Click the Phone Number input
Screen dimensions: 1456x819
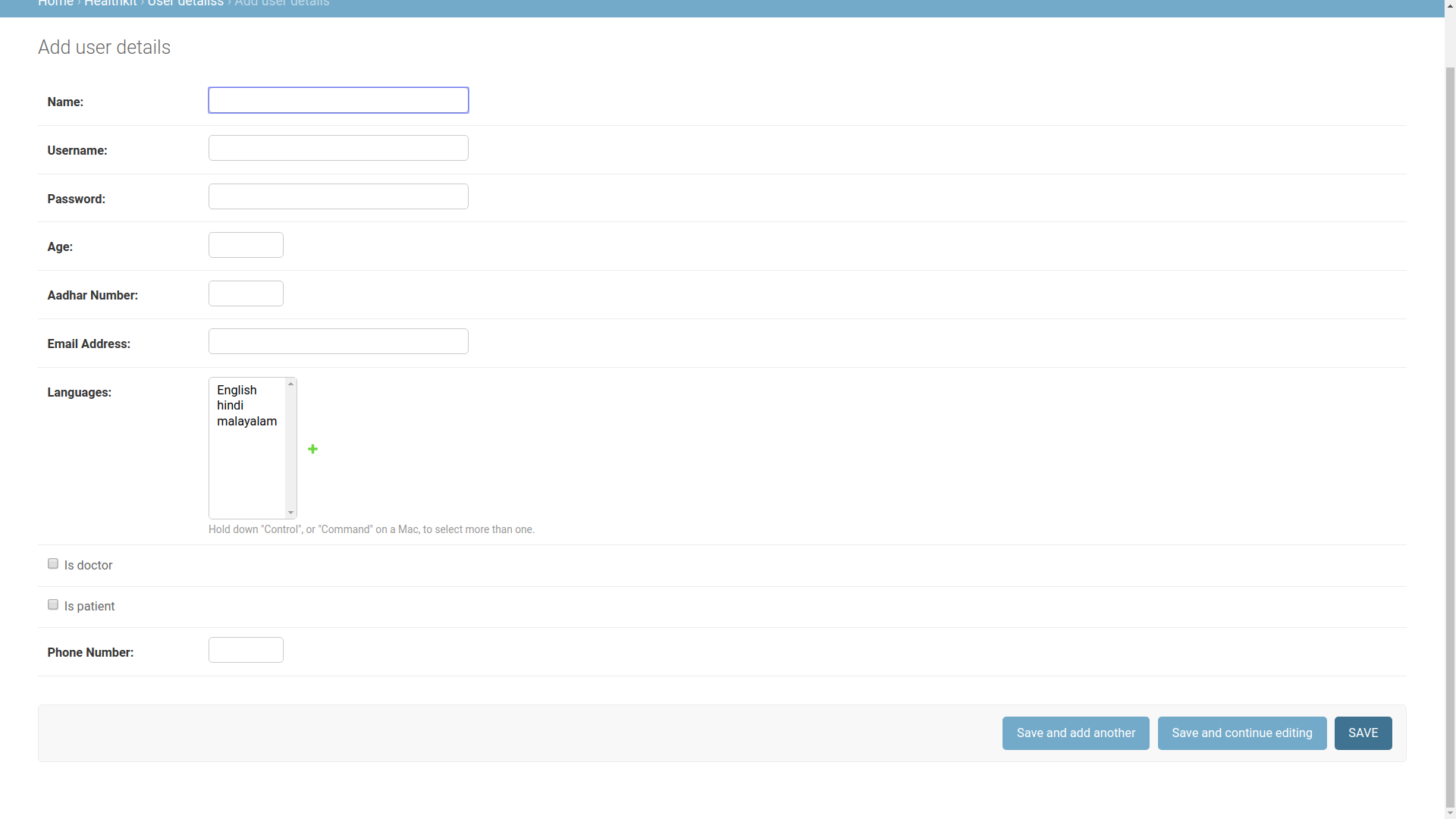pos(246,650)
